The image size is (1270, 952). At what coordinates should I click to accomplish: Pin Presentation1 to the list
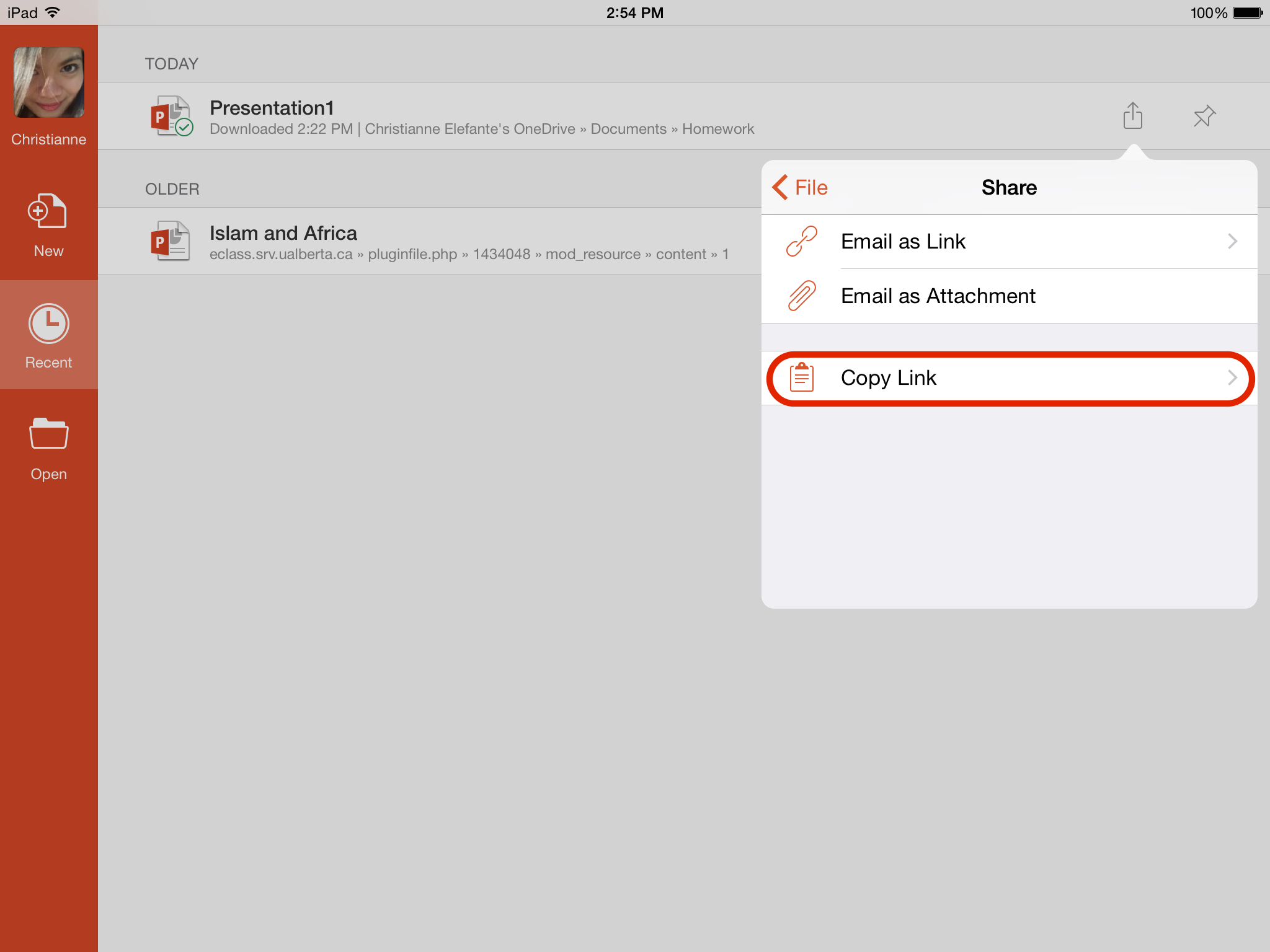coord(1204,116)
